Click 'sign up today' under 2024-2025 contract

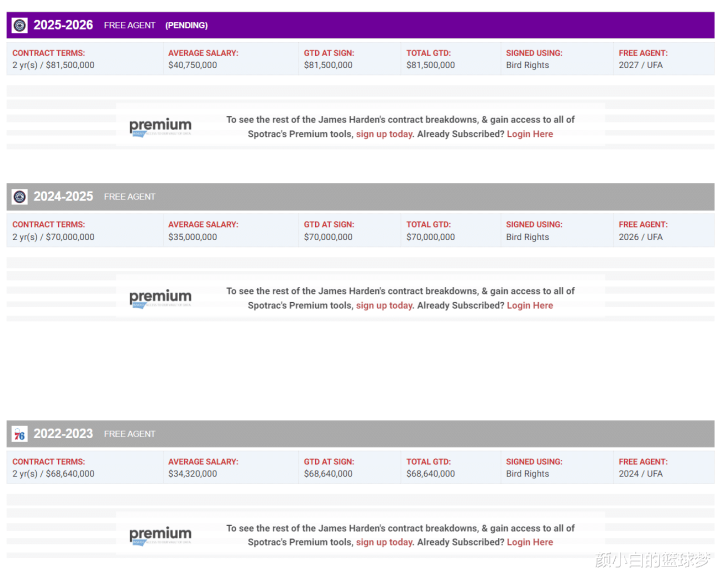(384, 306)
